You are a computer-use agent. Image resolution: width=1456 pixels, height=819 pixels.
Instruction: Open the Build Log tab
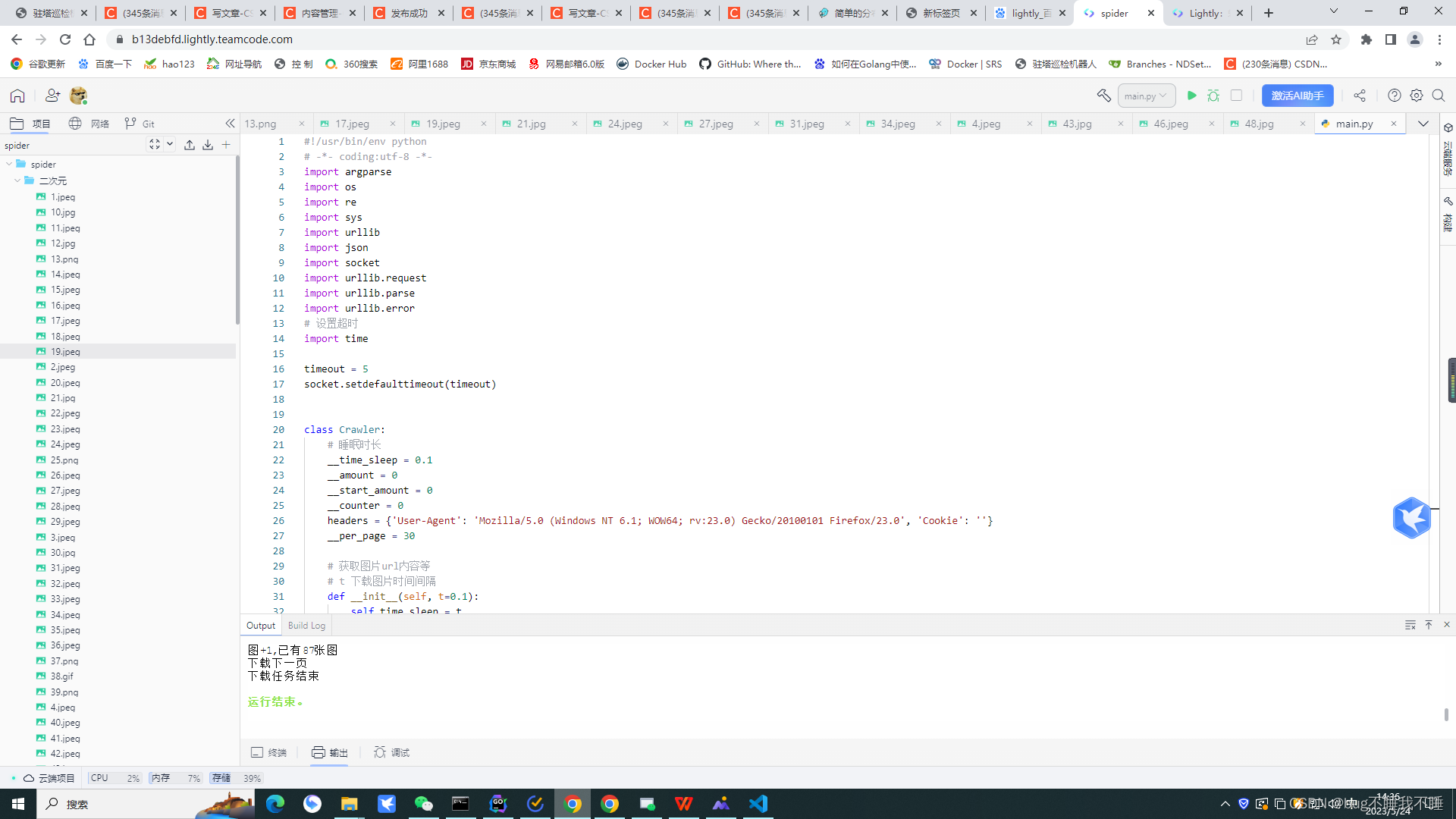(x=306, y=626)
